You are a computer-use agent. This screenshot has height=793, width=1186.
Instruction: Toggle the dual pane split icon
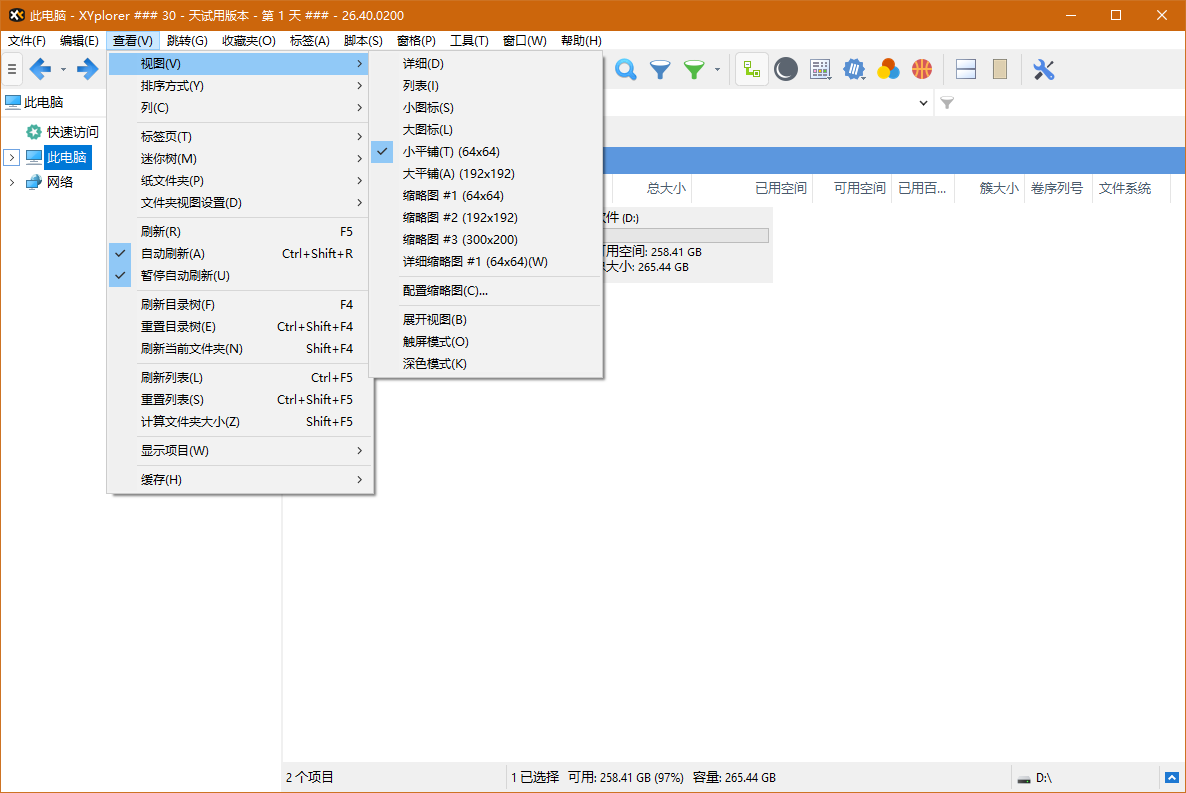(x=966, y=70)
